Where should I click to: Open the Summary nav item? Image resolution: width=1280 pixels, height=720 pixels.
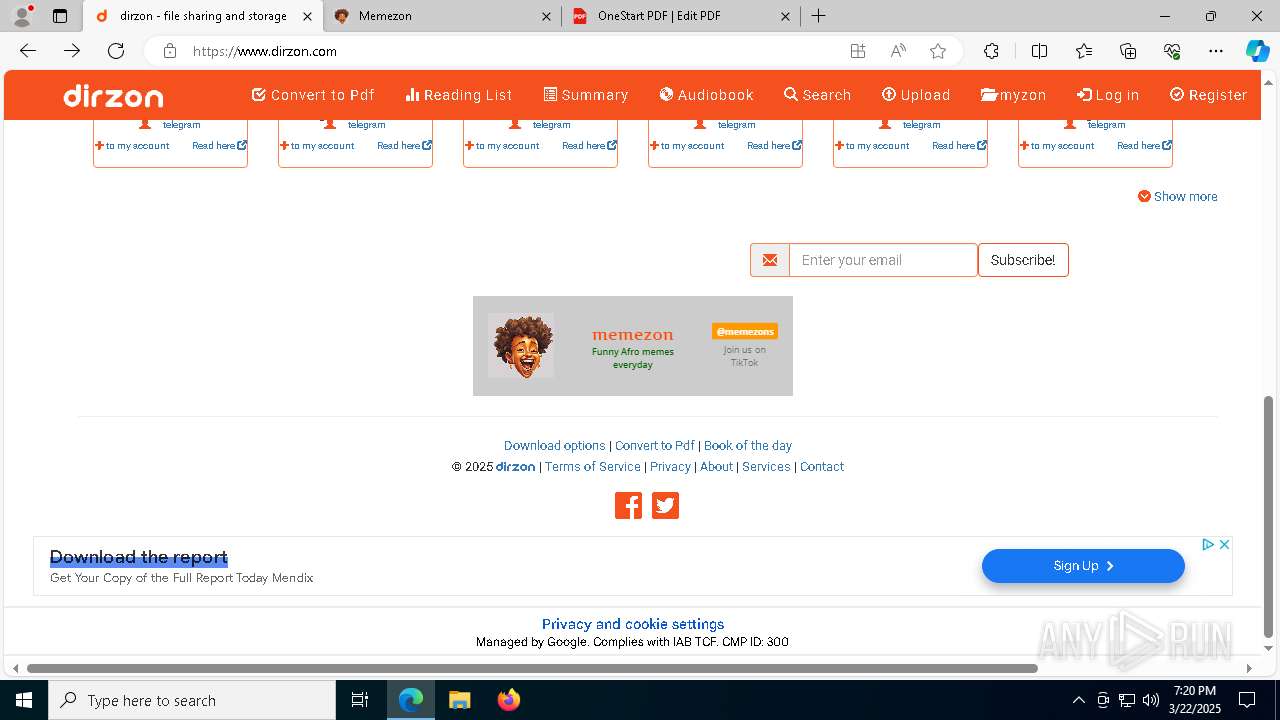coord(586,95)
